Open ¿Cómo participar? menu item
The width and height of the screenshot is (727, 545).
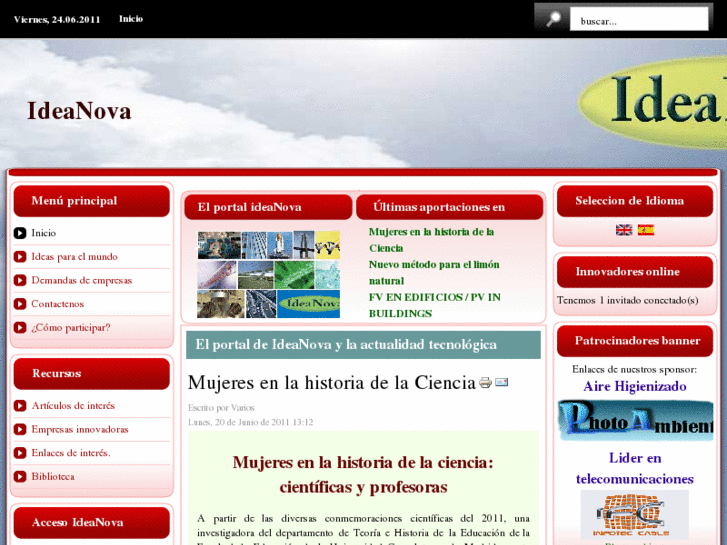[70, 327]
